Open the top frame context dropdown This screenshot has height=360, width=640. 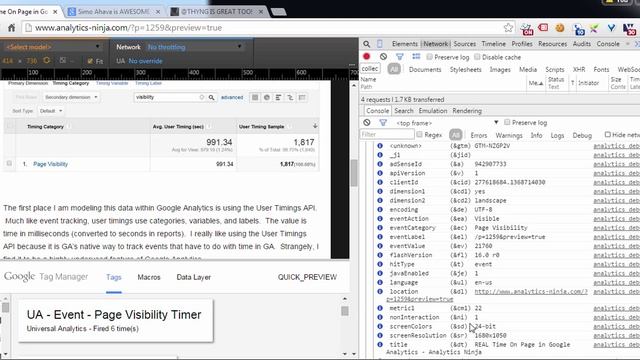[447, 122]
